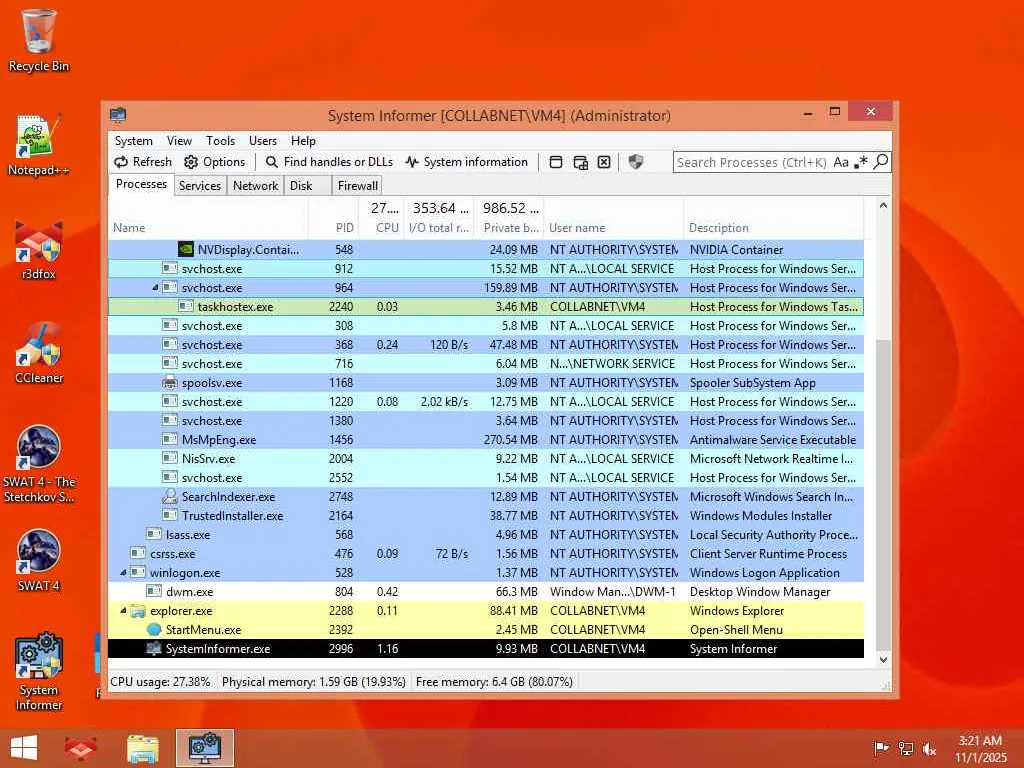Image resolution: width=1024 pixels, height=768 pixels.
Task: Select the svchost.exe row with PID 912
Action: [486, 268]
